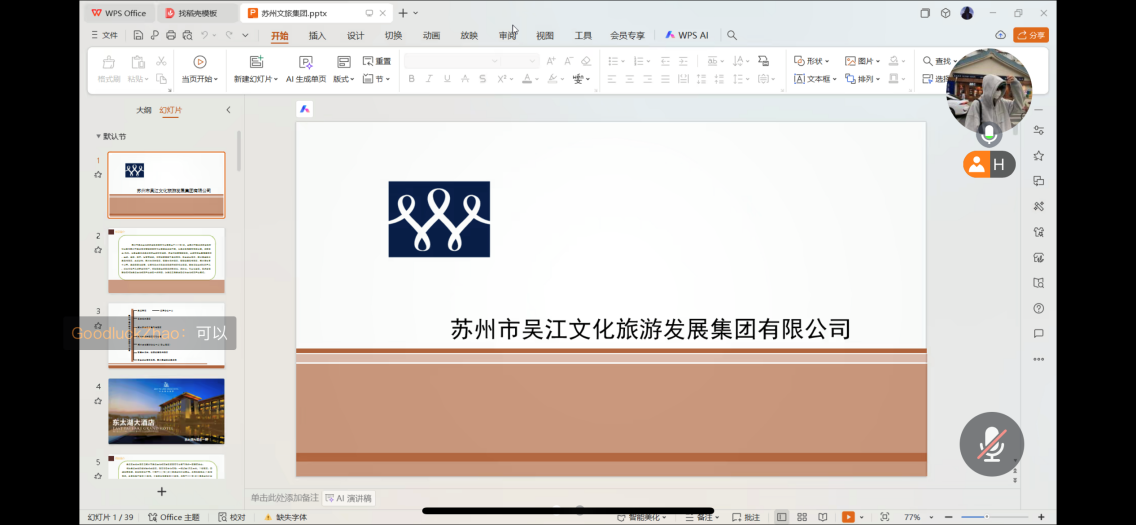Click the 形状 shapes dropdown
The image size is (1136, 525).
coord(812,62)
